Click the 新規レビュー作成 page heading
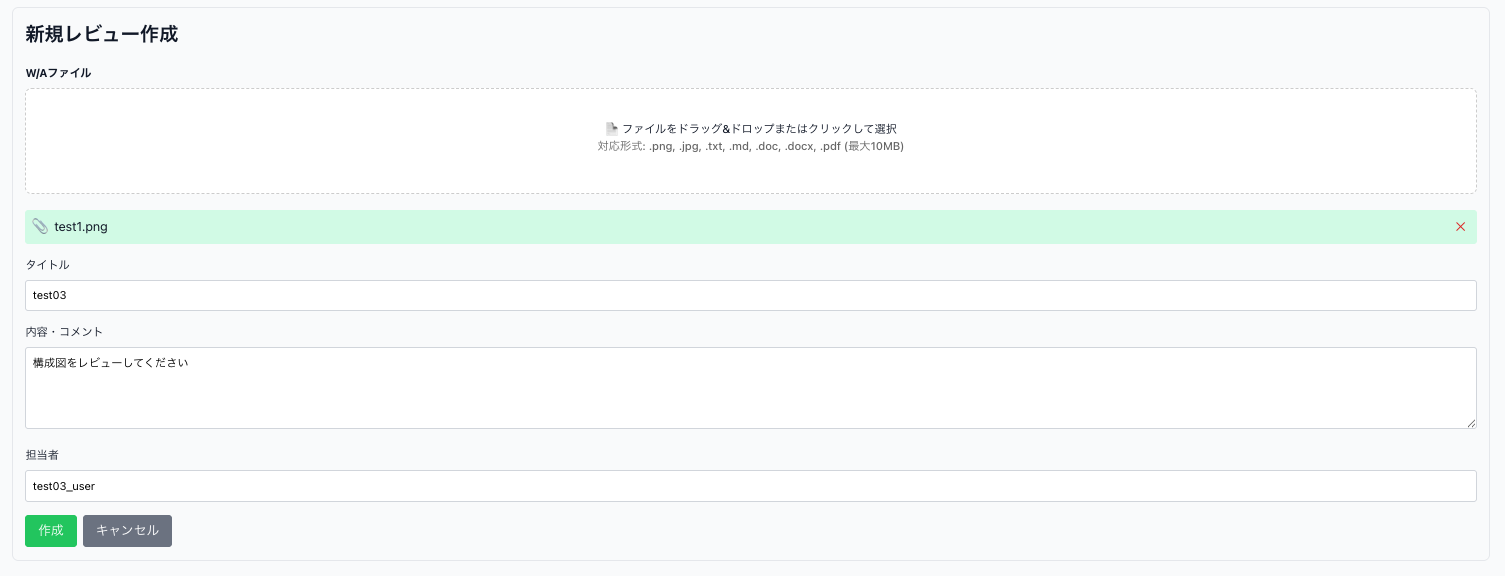The width and height of the screenshot is (1505, 576). click(101, 34)
